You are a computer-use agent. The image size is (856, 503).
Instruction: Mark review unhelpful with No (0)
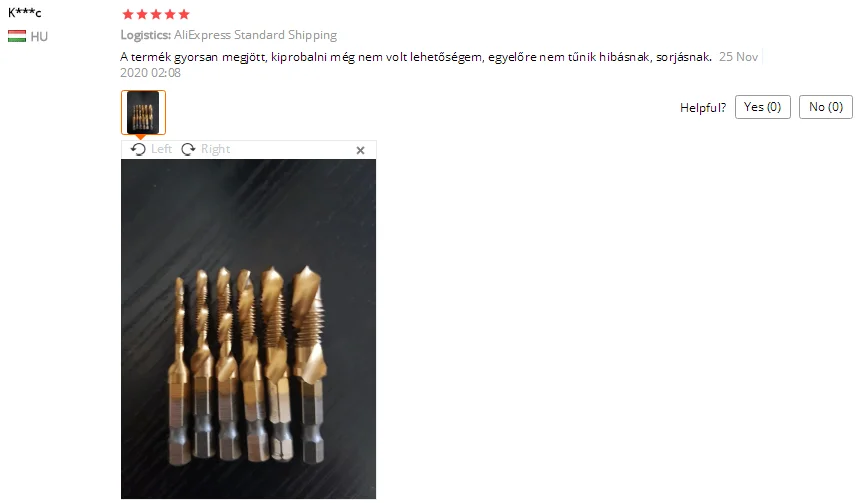point(826,107)
